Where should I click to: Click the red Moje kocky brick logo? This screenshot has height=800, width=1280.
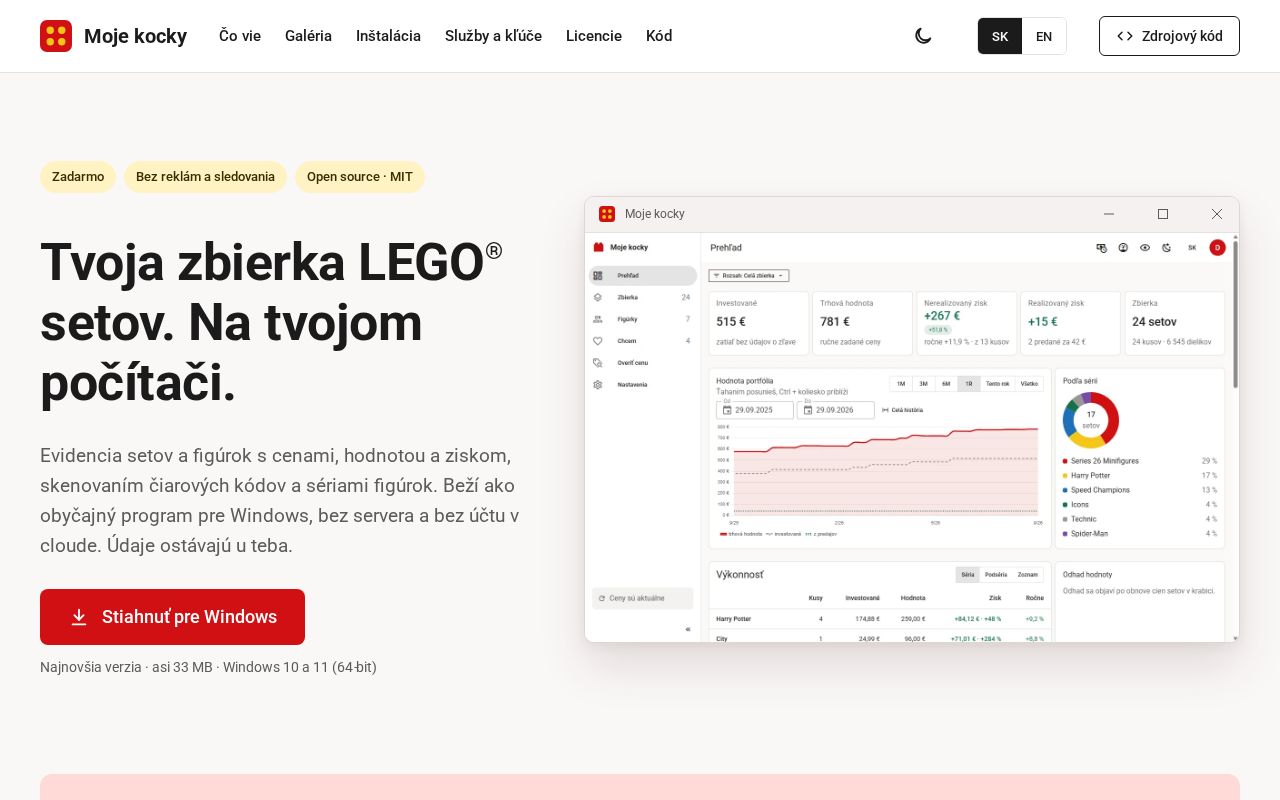(56, 36)
